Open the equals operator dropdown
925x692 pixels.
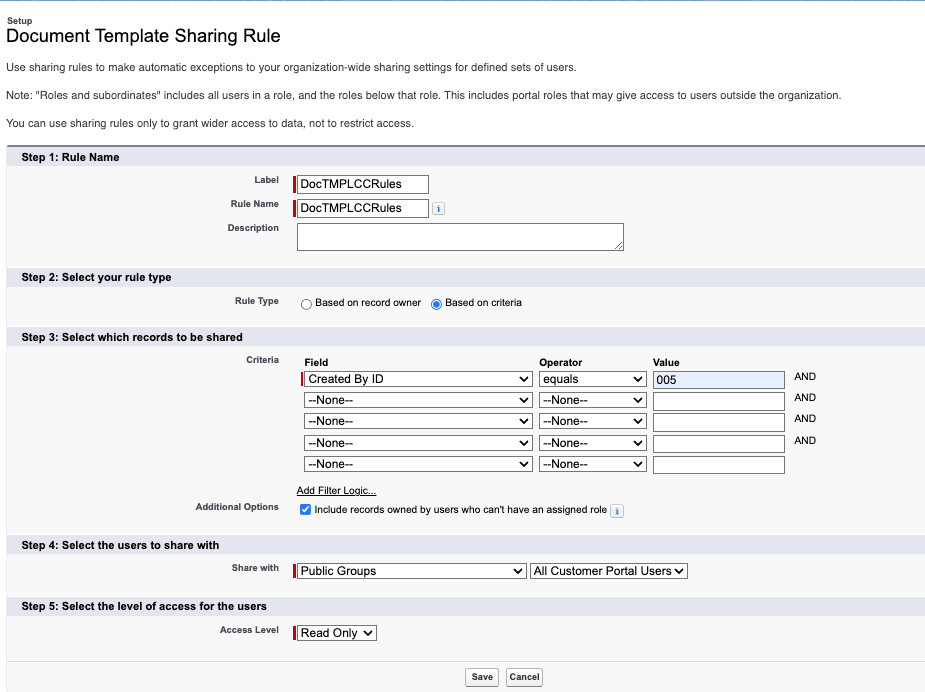tap(592, 378)
